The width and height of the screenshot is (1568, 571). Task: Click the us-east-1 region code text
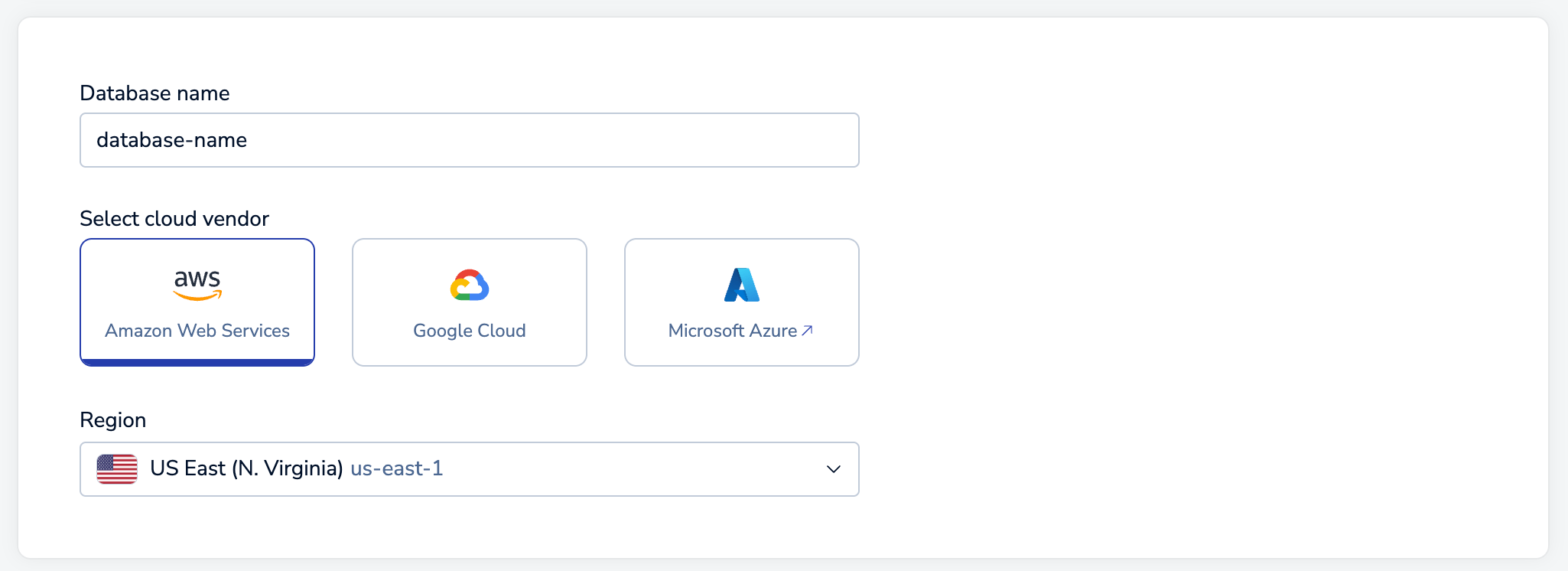(x=397, y=468)
